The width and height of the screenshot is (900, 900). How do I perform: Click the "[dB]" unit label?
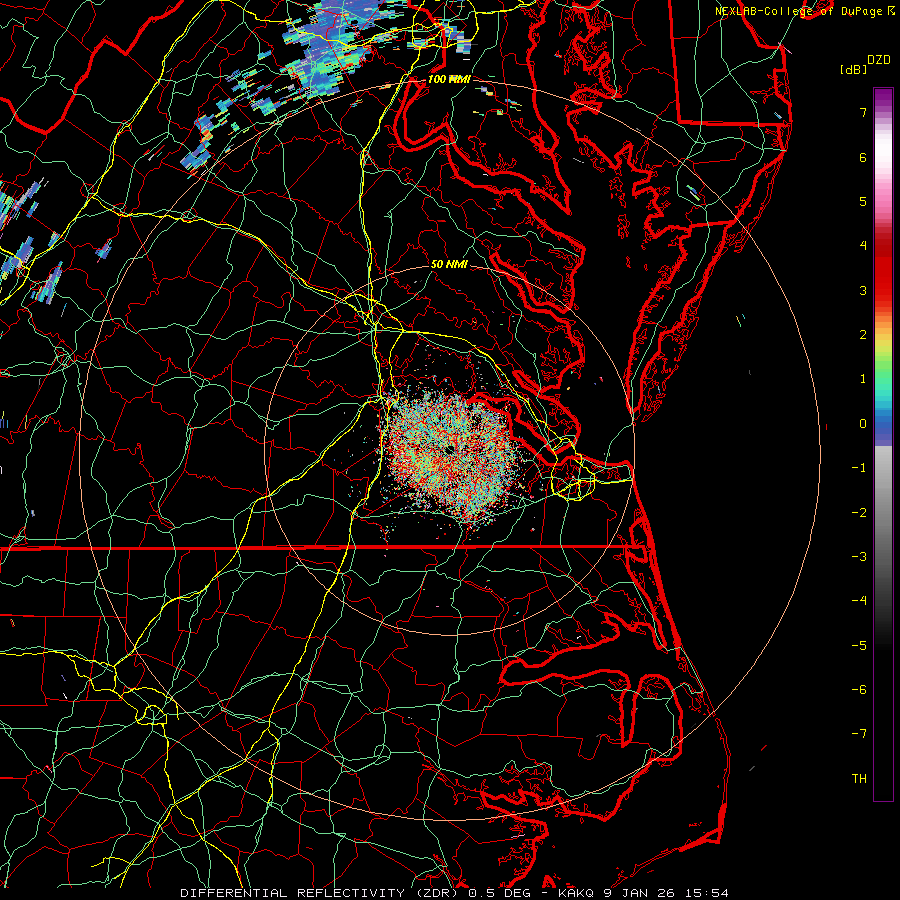pyautogui.click(x=854, y=69)
